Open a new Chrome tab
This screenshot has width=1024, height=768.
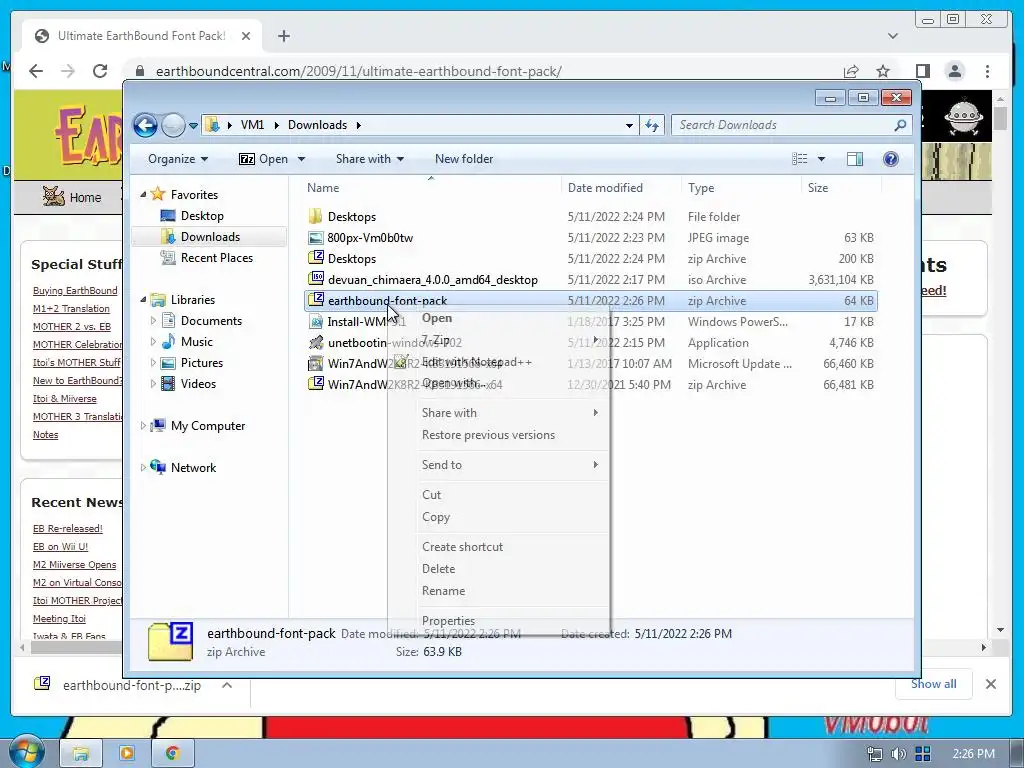pyautogui.click(x=283, y=36)
